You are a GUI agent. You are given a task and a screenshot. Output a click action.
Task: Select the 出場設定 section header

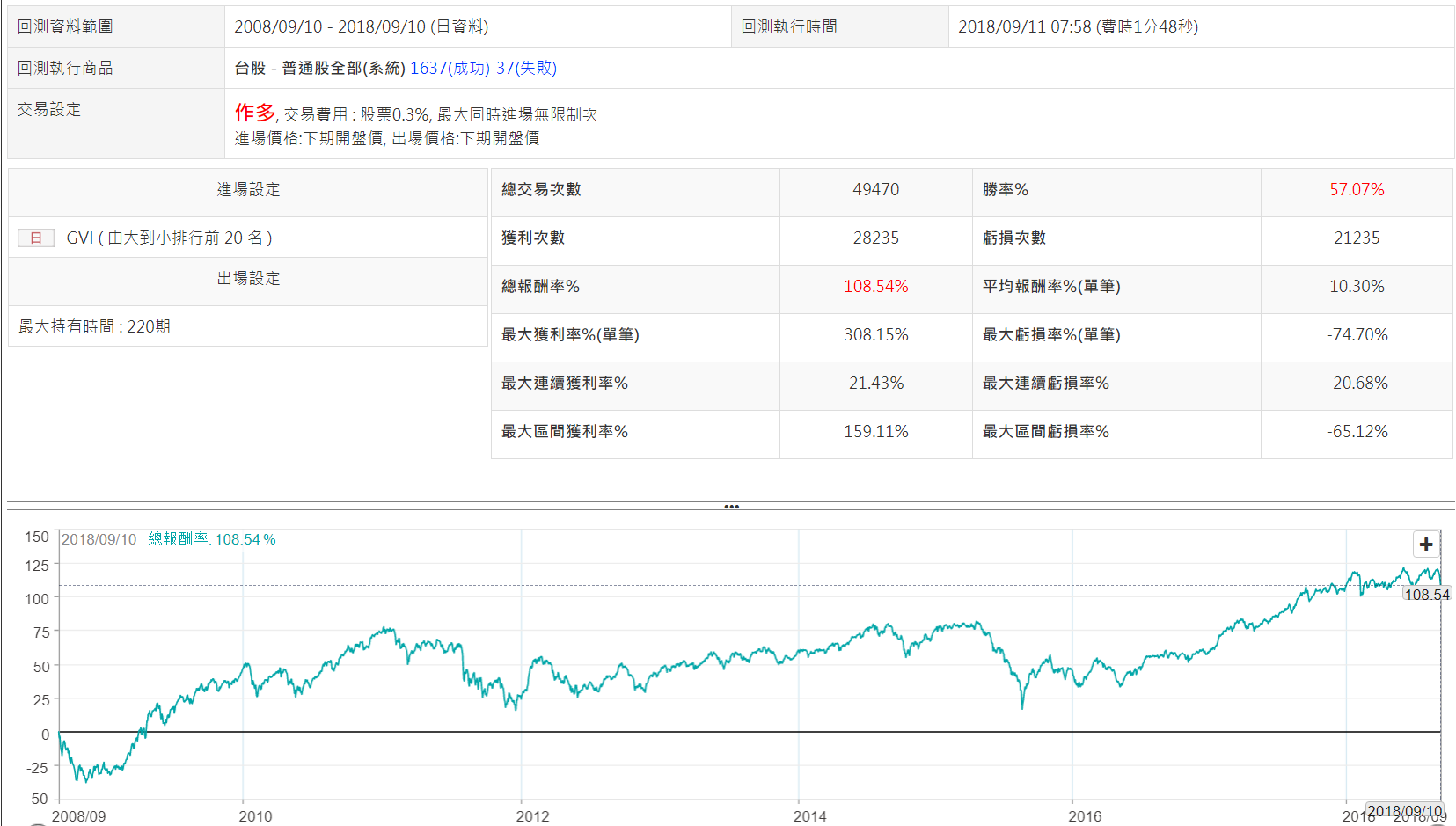pyautogui.click(x=248, y=278)
